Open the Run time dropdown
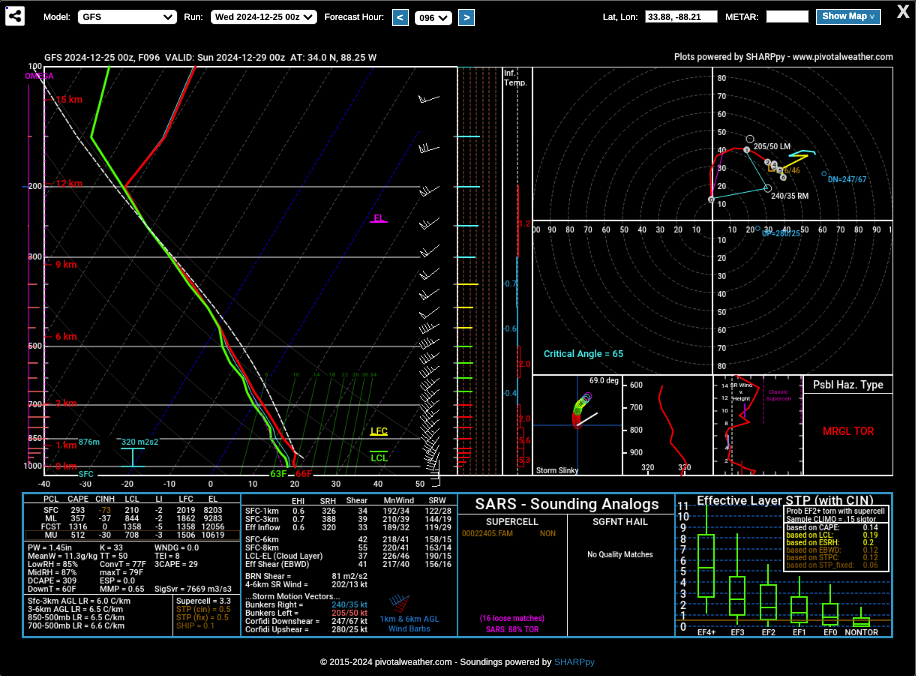This screenshot has width=916, height=676. click(x=264, y=17)
